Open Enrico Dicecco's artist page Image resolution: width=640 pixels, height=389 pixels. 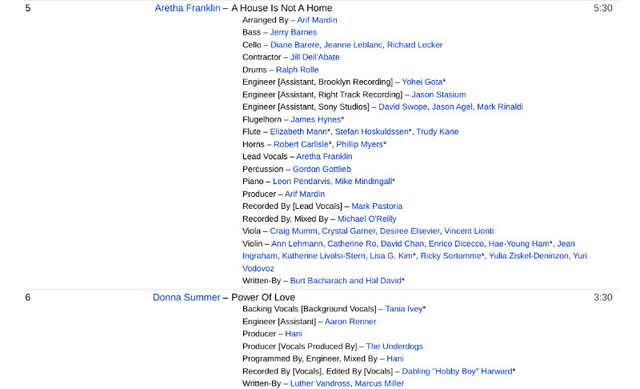tap(456, 244)
